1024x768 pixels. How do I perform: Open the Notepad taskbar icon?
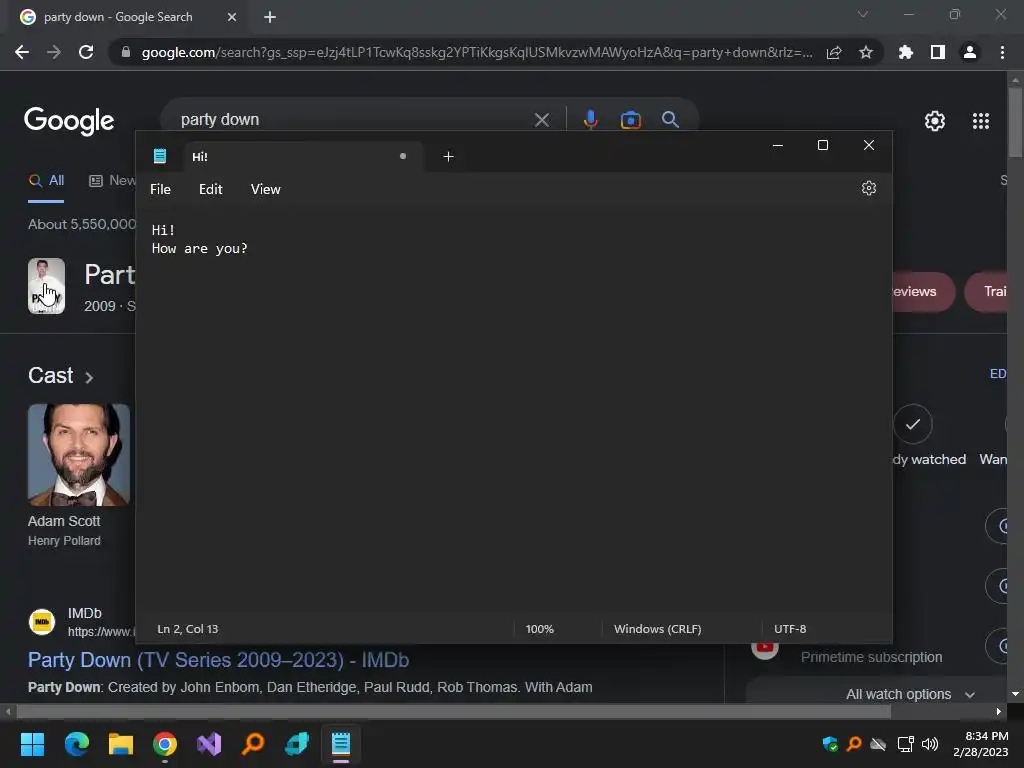pyautogui.click(x=341, y=744)
